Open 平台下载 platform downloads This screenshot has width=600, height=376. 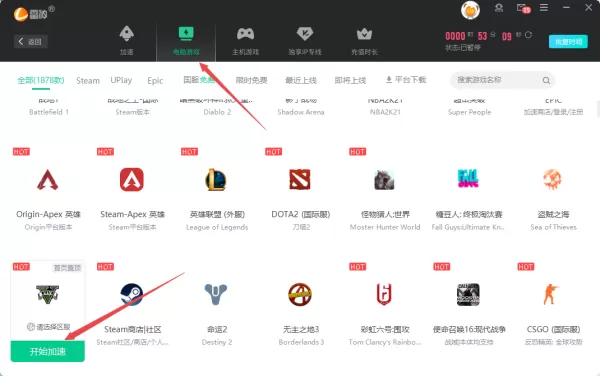406,80
